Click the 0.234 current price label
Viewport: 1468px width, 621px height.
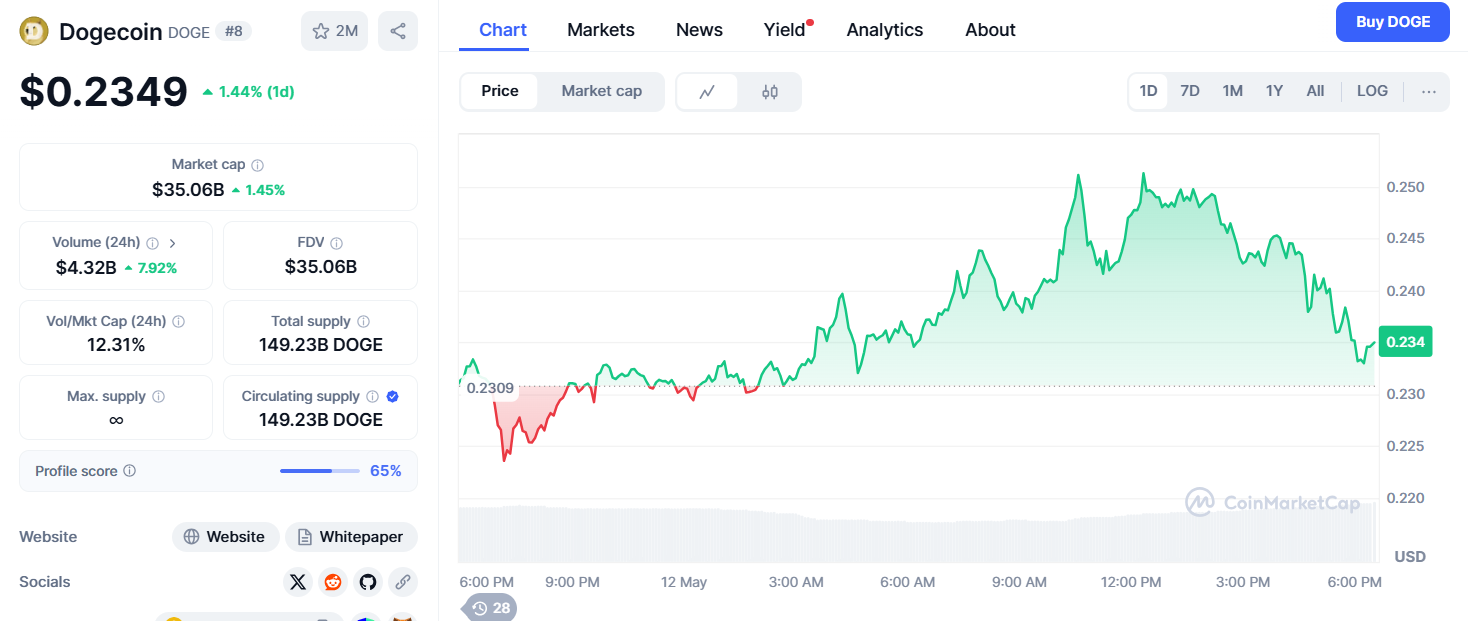click(x=1405, y=342)
